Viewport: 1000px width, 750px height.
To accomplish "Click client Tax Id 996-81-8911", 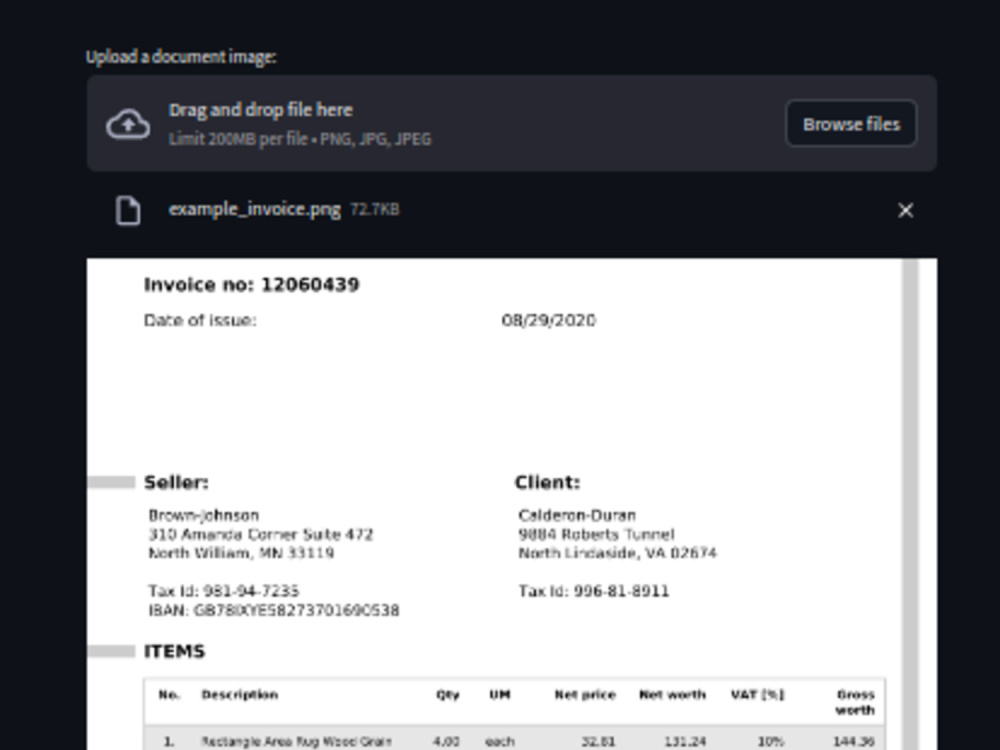I will pyautogui.click(x=594, y=591).
